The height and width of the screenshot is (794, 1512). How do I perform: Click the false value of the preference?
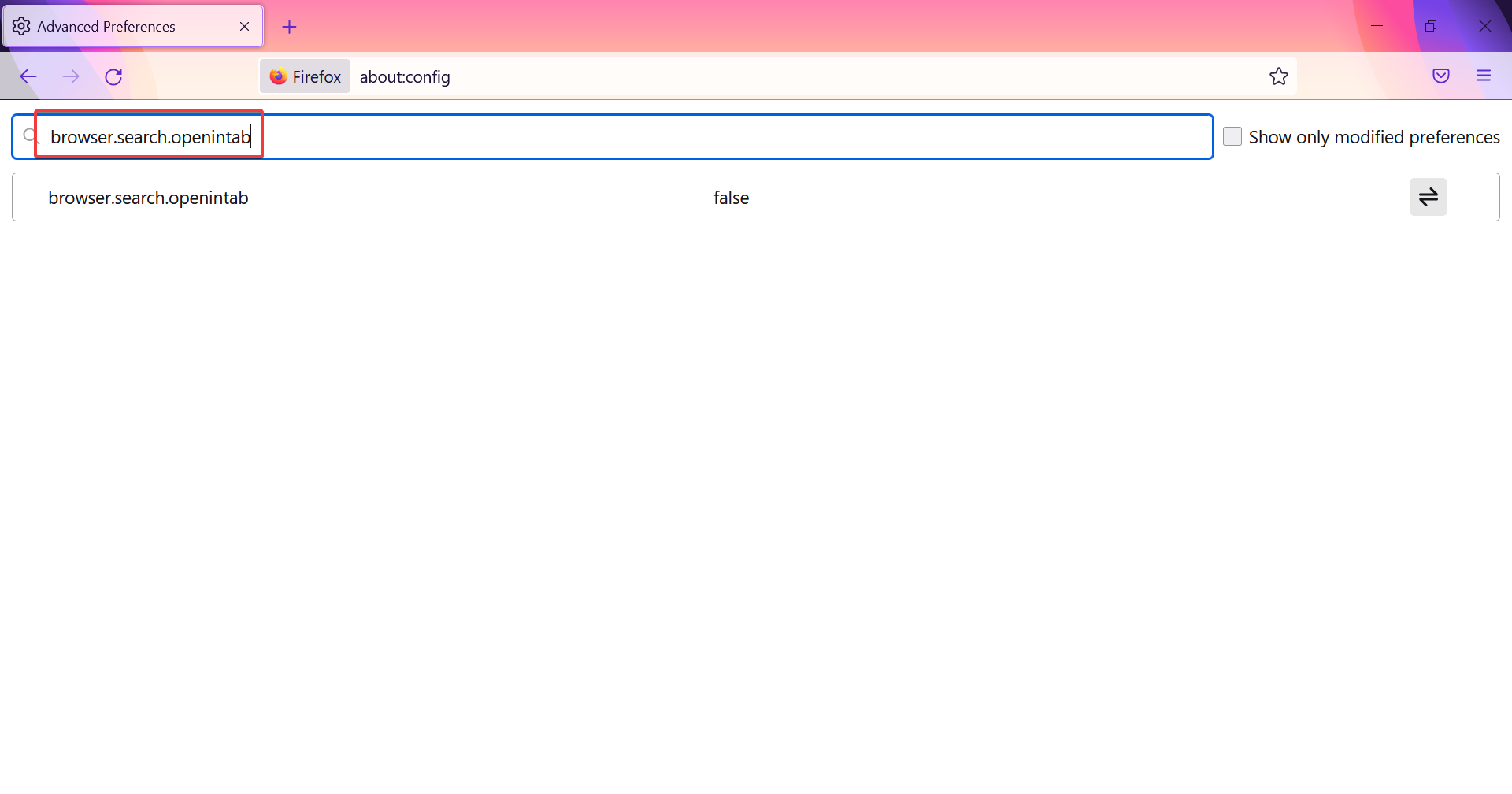click(730, 197)
